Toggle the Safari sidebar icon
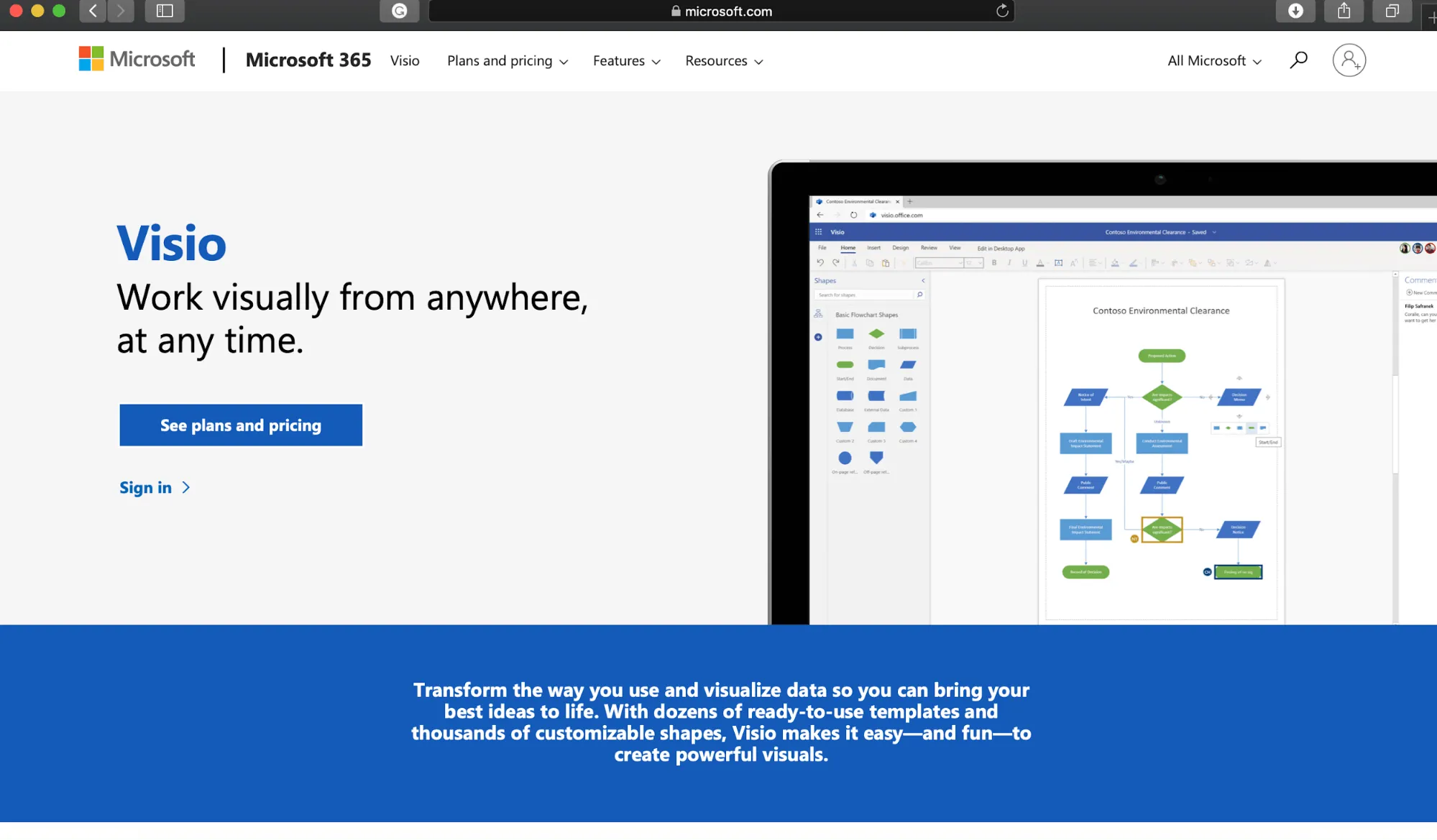1437x840 pixels. click(165, 11)
